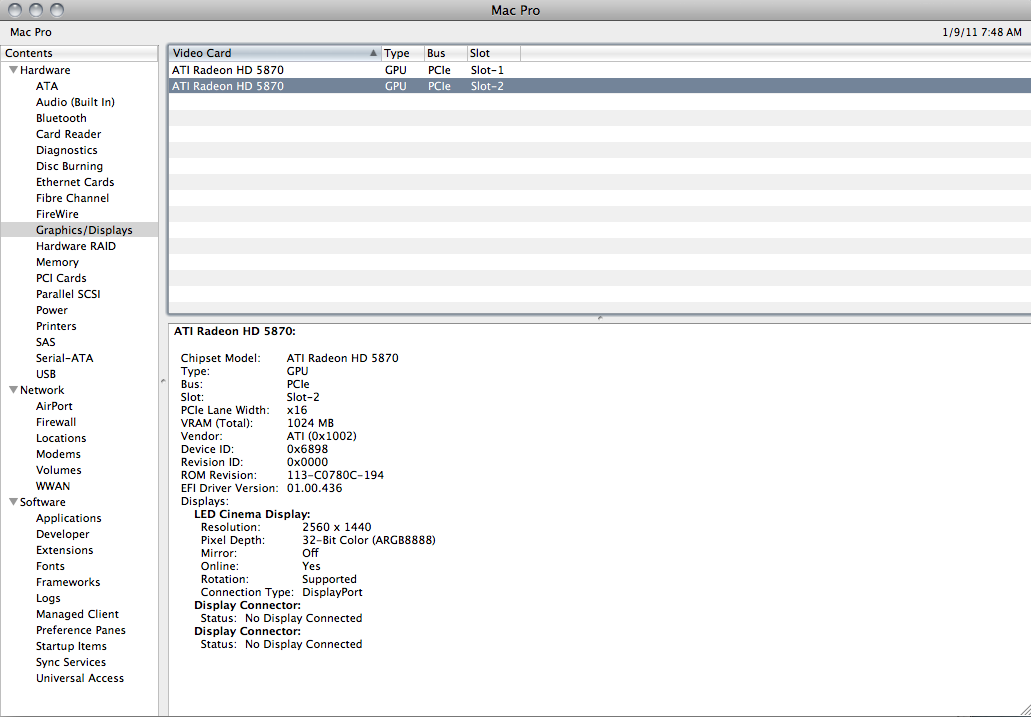The height and width of the screenshot is (717, 1031).
Task: Open ATA in the Hardware list
Action: (47, 86)
